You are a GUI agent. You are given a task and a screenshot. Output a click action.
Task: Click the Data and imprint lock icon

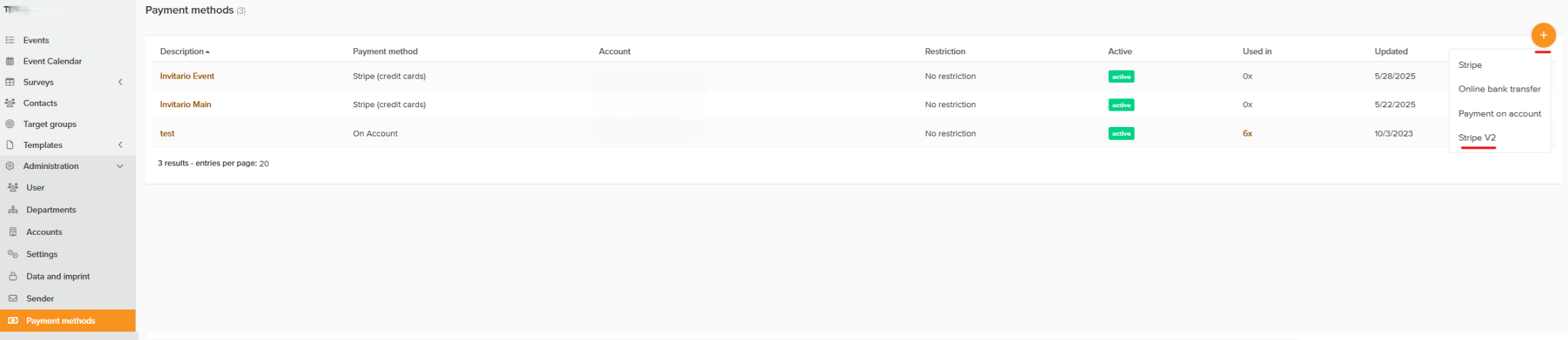pos(13,276)
